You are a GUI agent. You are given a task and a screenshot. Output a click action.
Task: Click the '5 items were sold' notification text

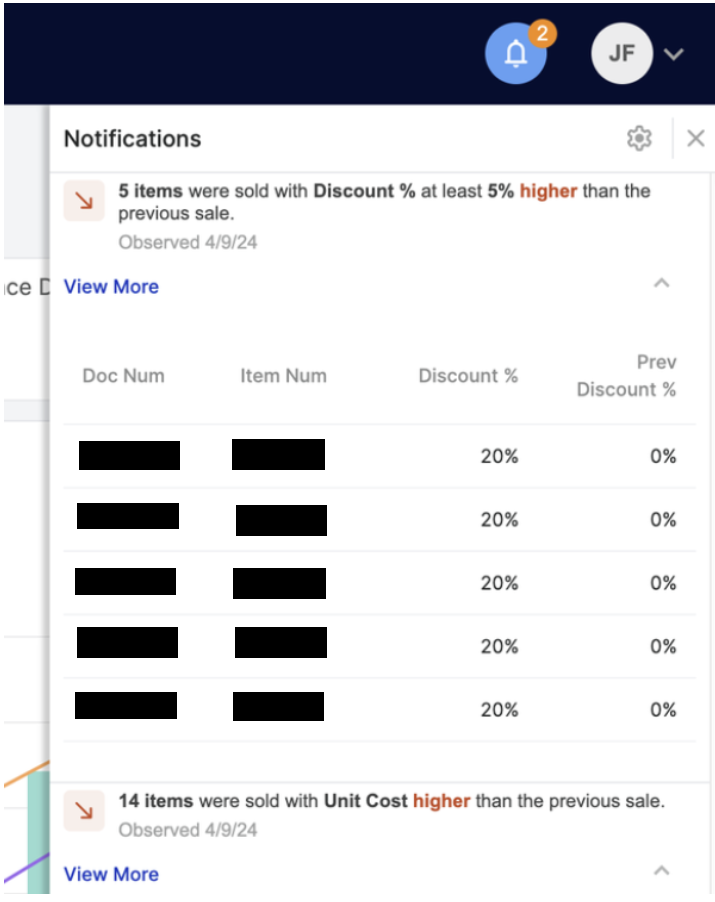coord(384,201)
